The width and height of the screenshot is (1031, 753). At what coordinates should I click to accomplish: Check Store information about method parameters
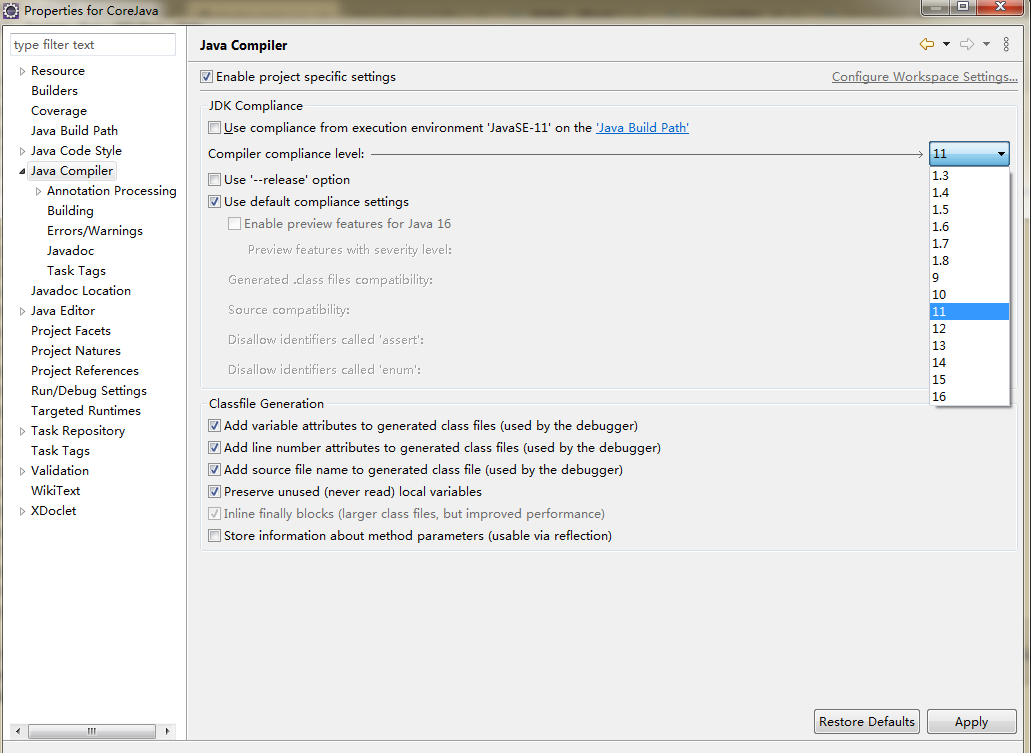click(214, 536)
